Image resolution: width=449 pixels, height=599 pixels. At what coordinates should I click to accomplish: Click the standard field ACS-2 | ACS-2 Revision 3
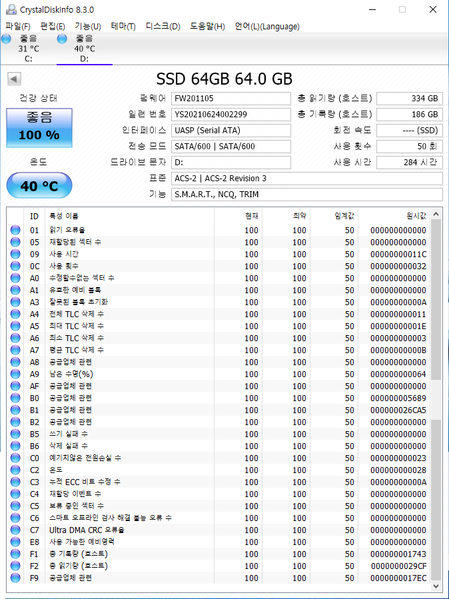tap(307, 178)
